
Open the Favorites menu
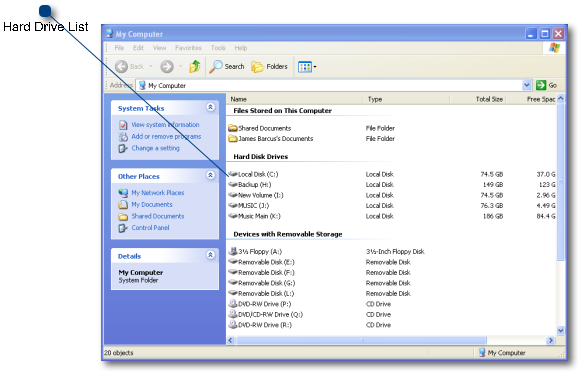188,48
